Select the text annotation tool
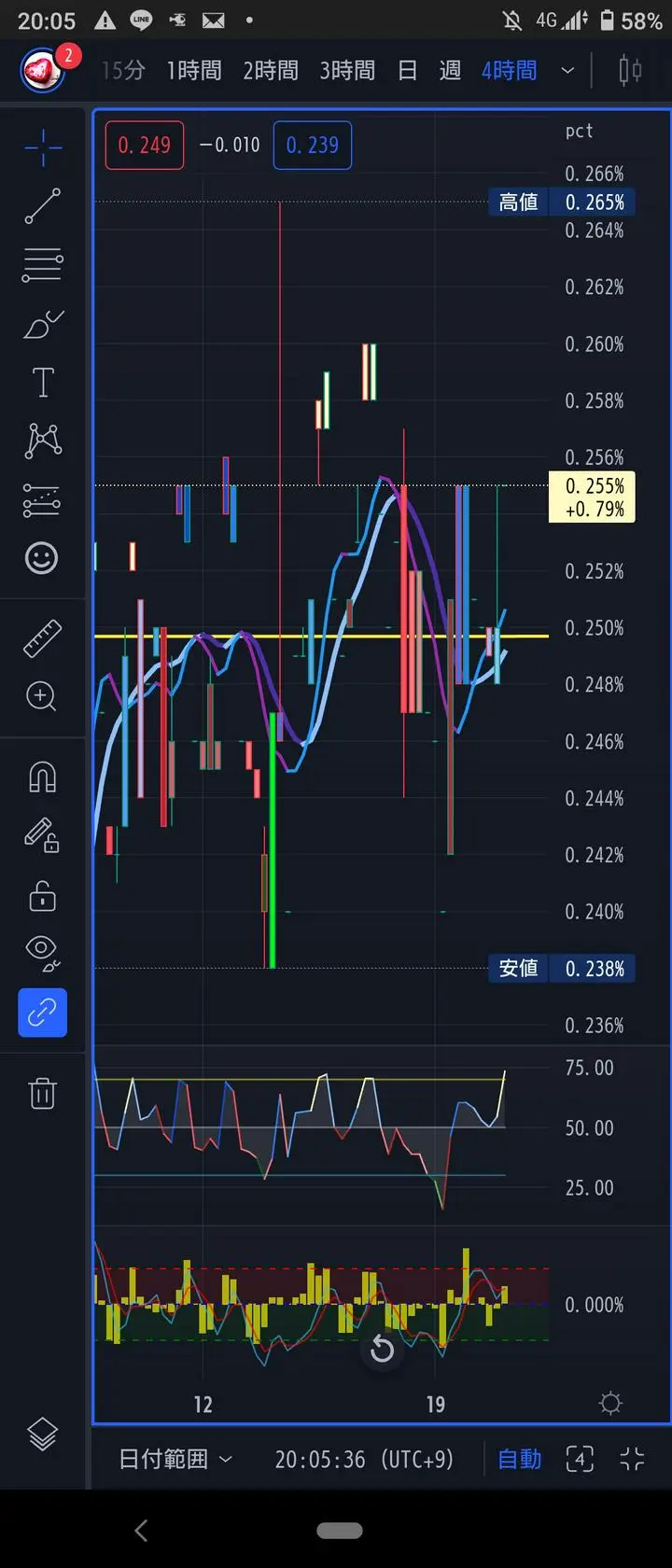This screenshot has width=672, height=1568. coord(43,383)
